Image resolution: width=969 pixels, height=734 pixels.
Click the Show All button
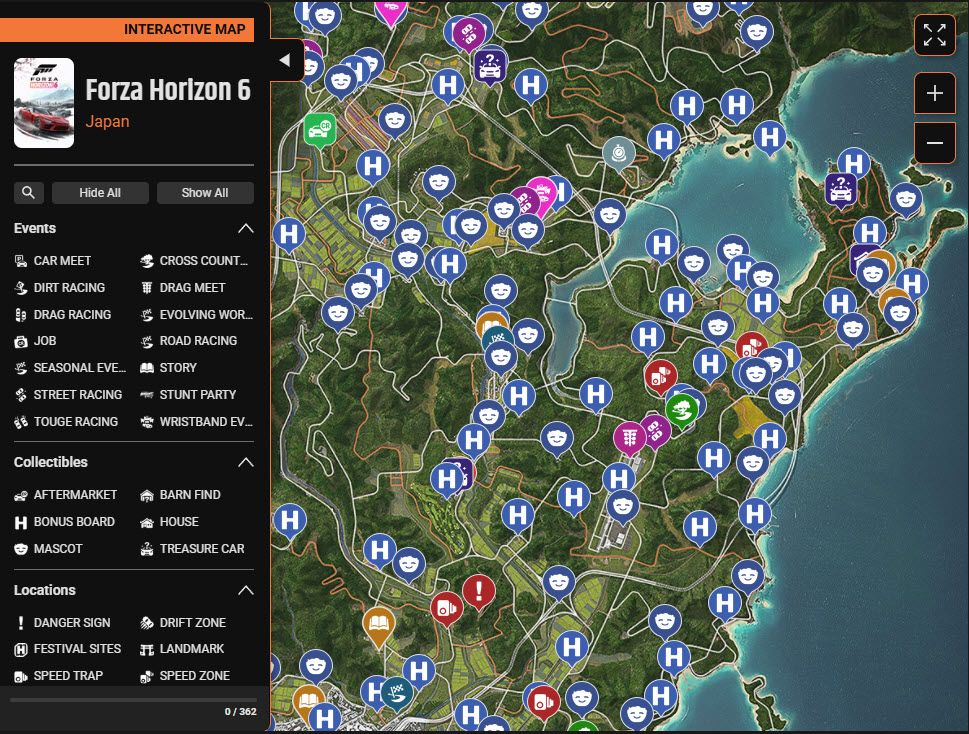pos(205,193)
